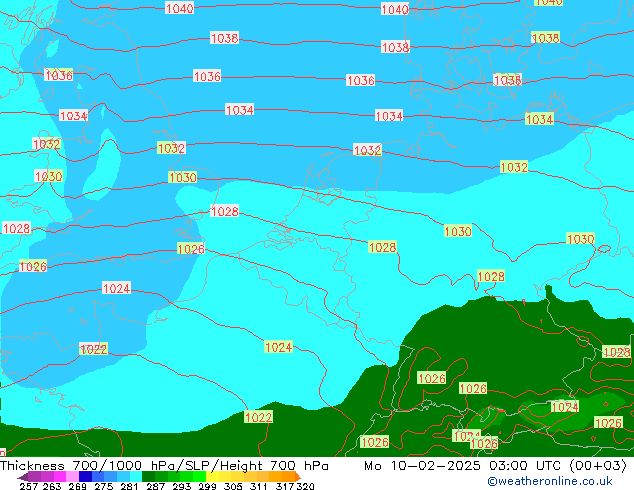Click the legend value 263
This screenshot has width=634, height=490.
click(x=52, y=486)
